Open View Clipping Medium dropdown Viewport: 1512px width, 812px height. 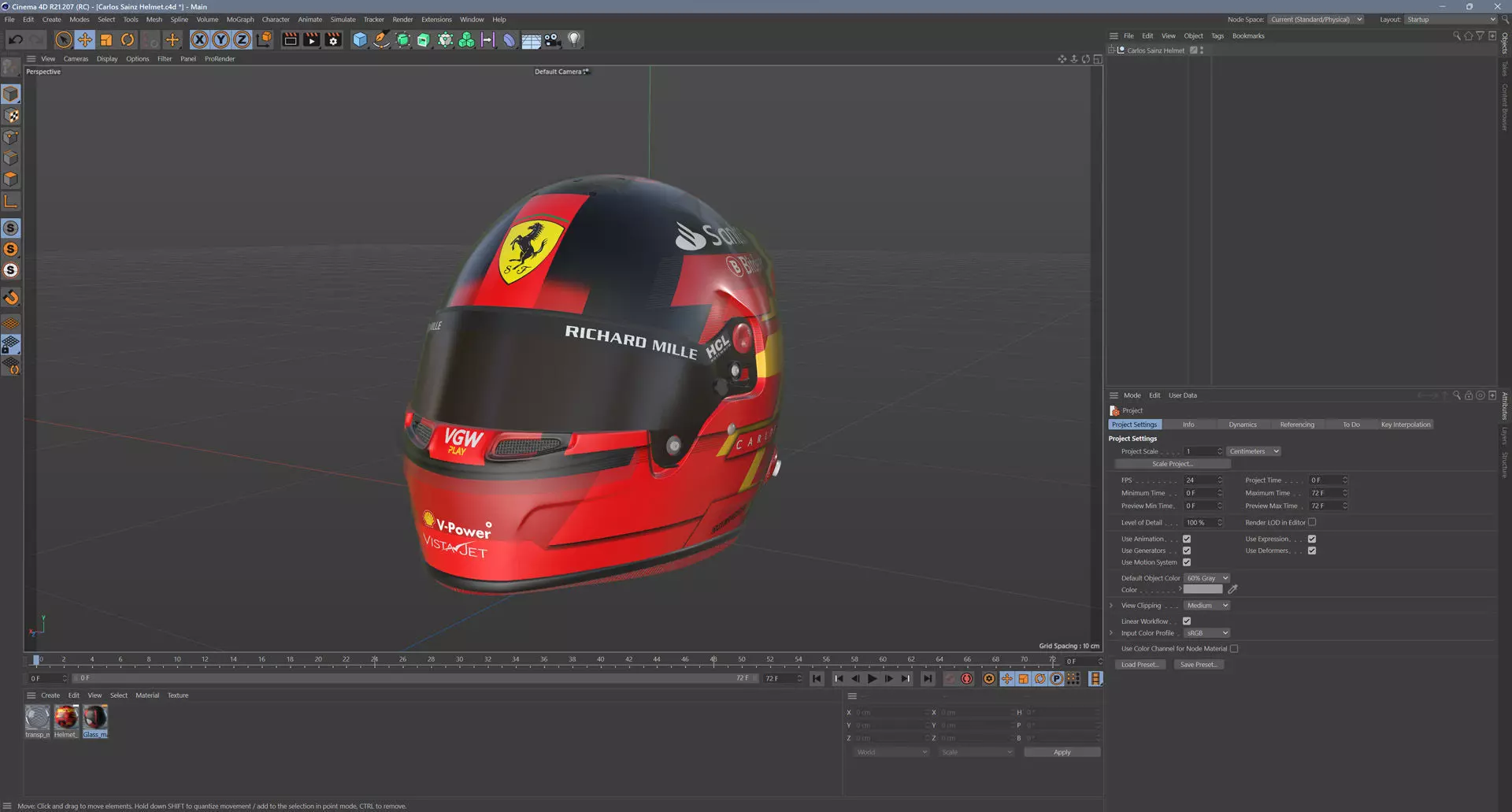point(1207,606)
